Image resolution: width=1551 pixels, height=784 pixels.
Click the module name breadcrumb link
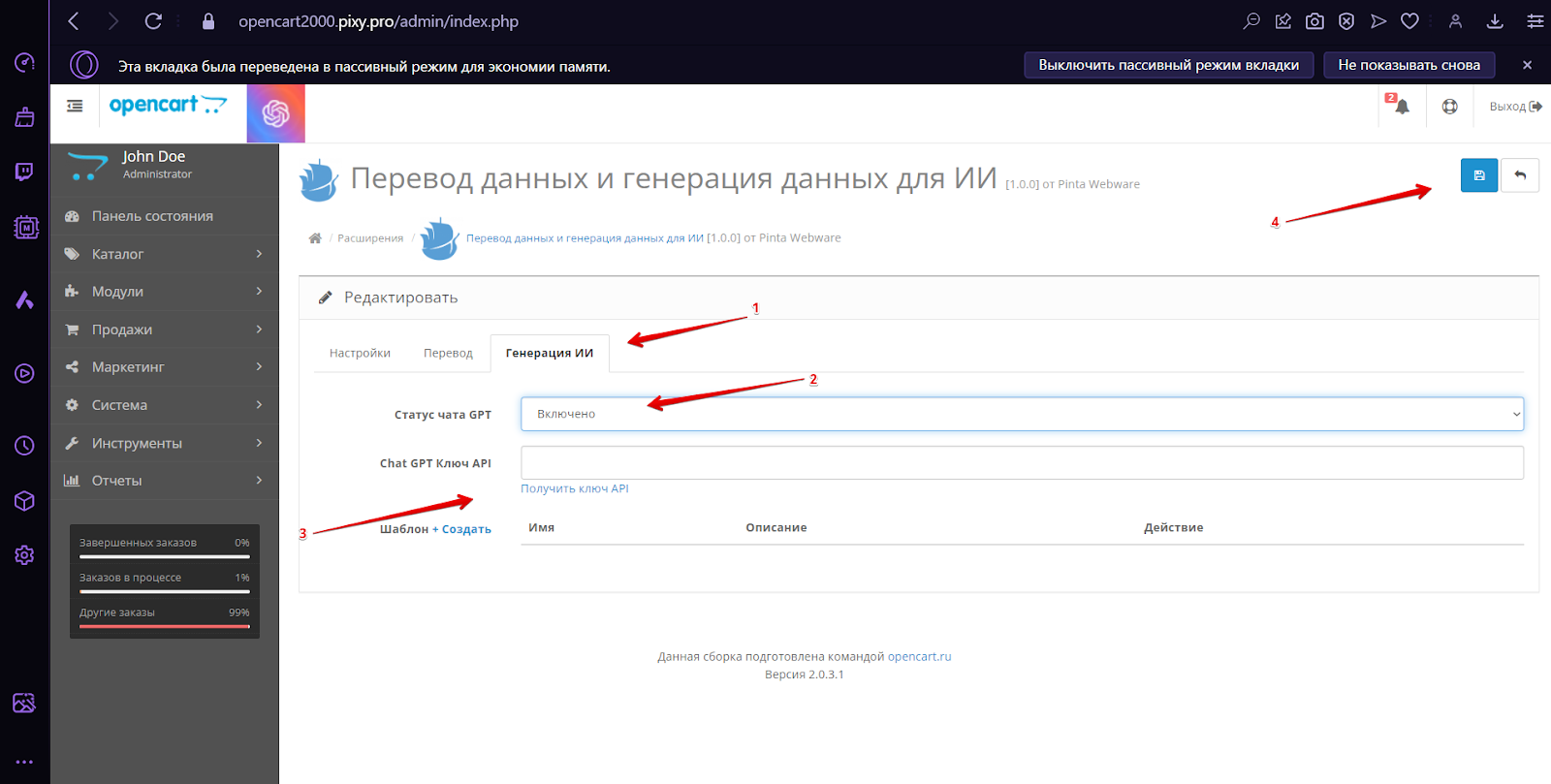click(585, 238)
